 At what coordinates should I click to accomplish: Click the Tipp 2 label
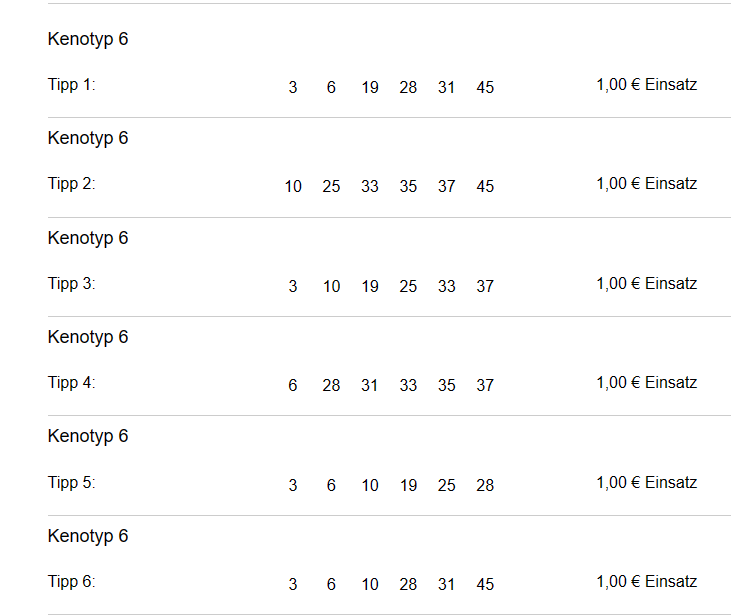pos(71,184)
